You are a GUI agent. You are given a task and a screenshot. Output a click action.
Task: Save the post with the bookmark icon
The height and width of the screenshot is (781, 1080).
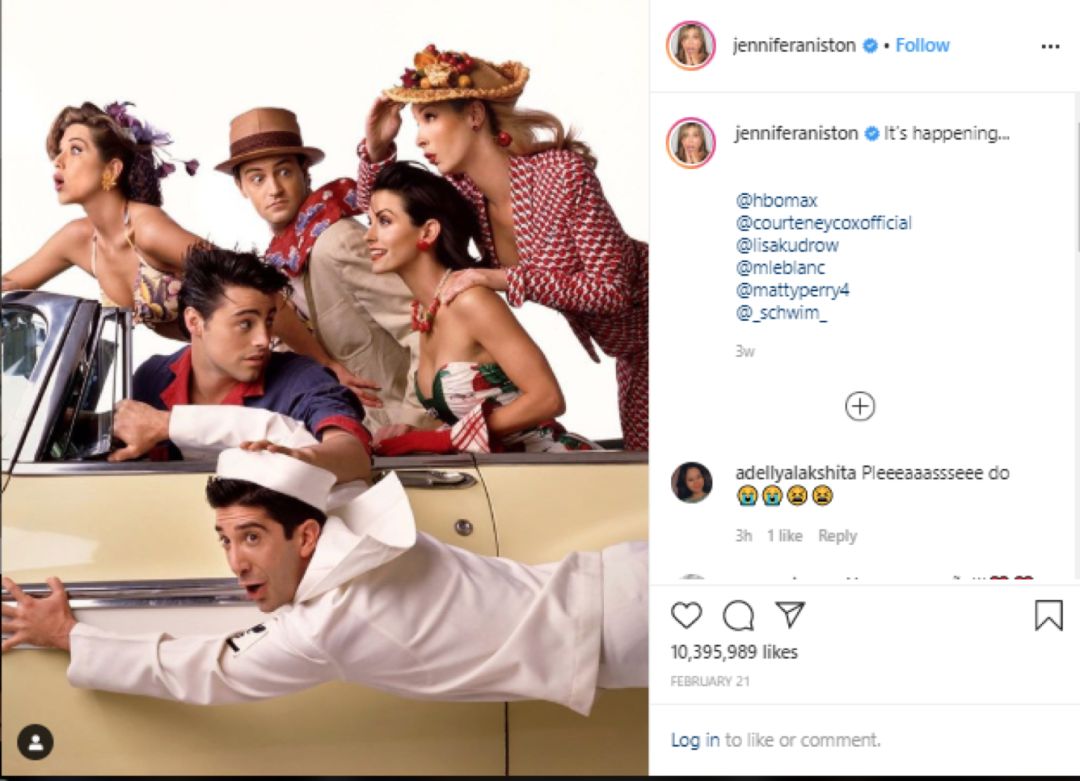[1048, 615]
